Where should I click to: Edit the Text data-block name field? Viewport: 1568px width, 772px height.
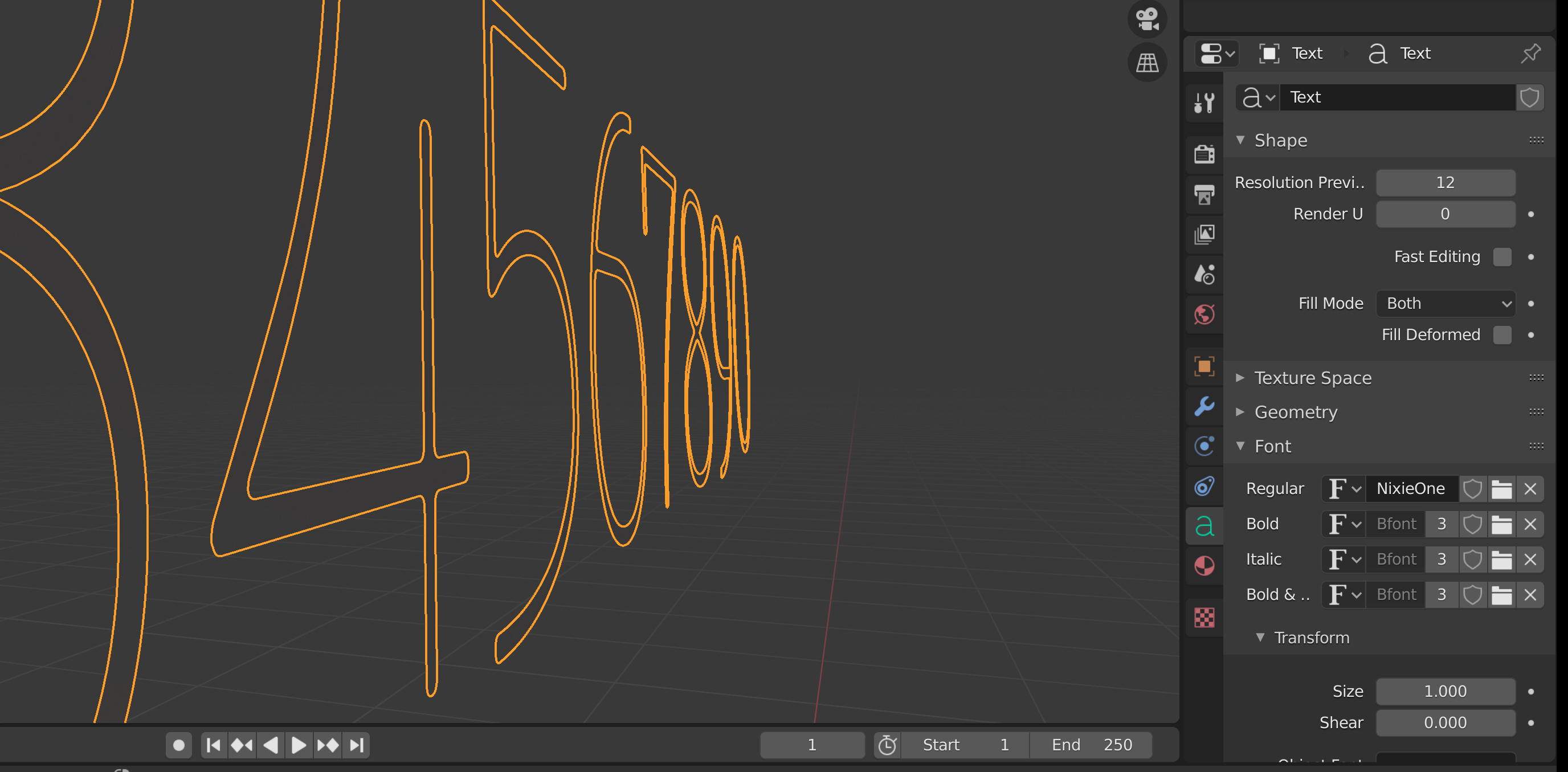(x=1398, y=97)
